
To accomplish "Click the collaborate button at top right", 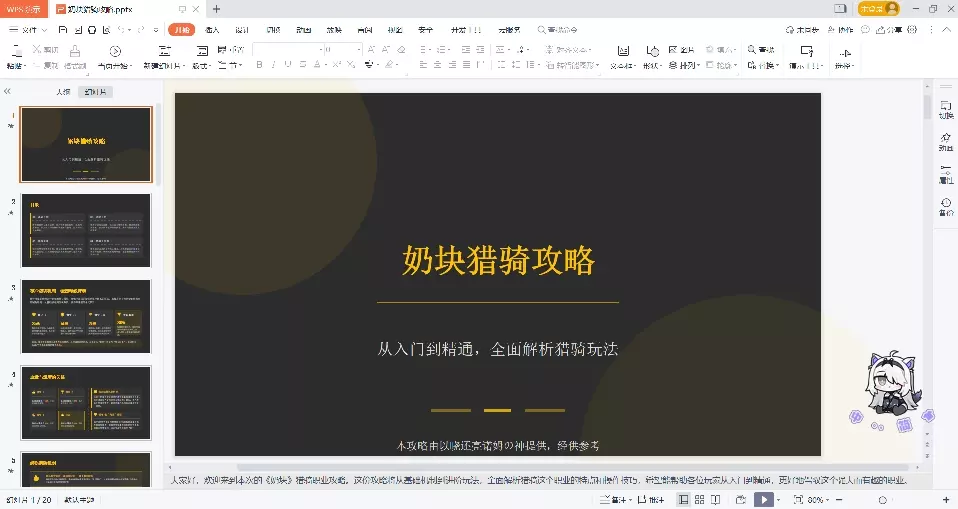I will click(841, 29).
